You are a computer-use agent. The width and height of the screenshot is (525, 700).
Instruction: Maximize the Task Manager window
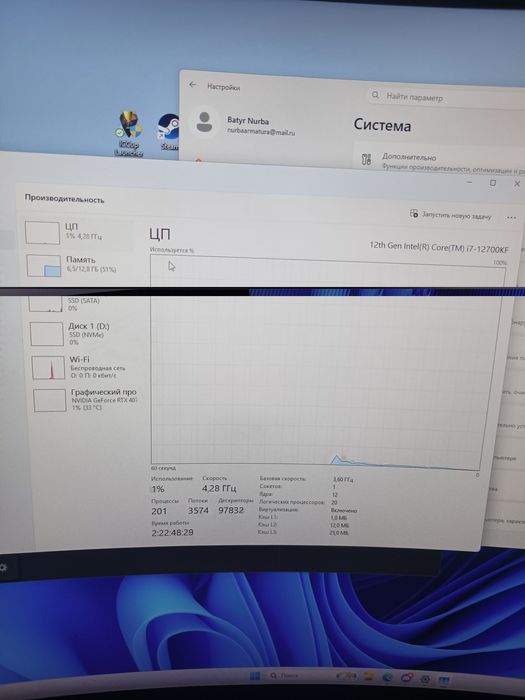493,183
